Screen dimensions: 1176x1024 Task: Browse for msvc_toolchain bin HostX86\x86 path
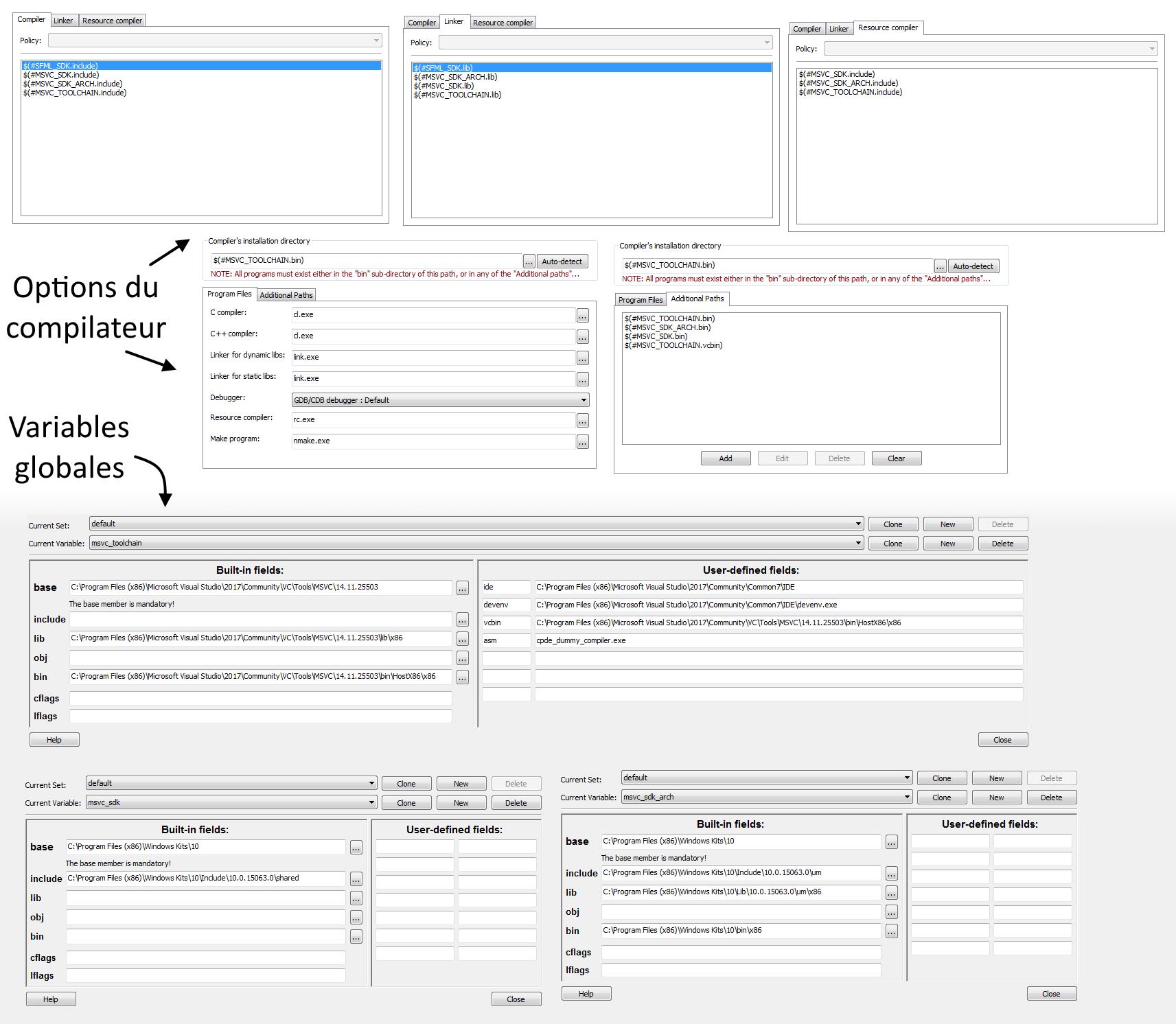tap(462, 677)
